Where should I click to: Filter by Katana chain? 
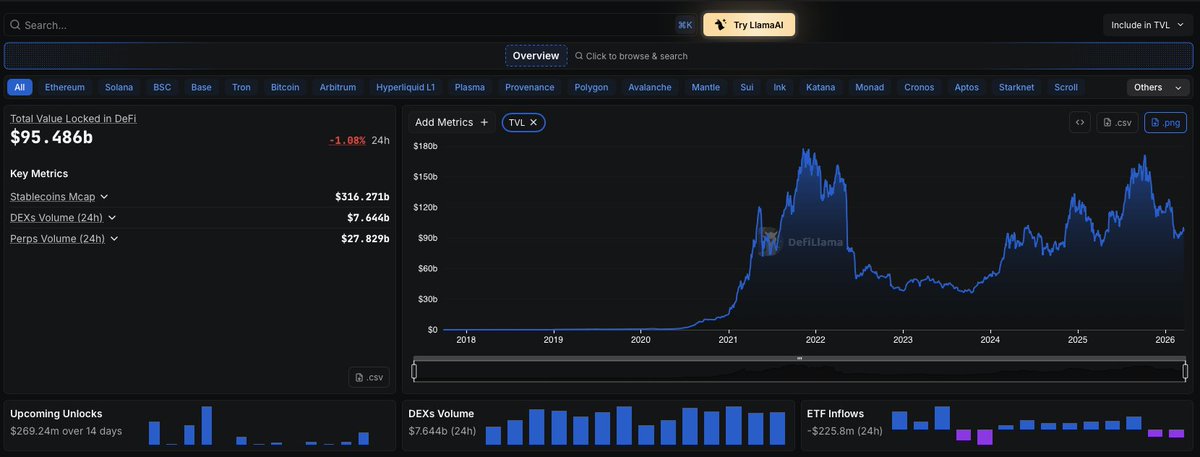click(x=821, y=87)
